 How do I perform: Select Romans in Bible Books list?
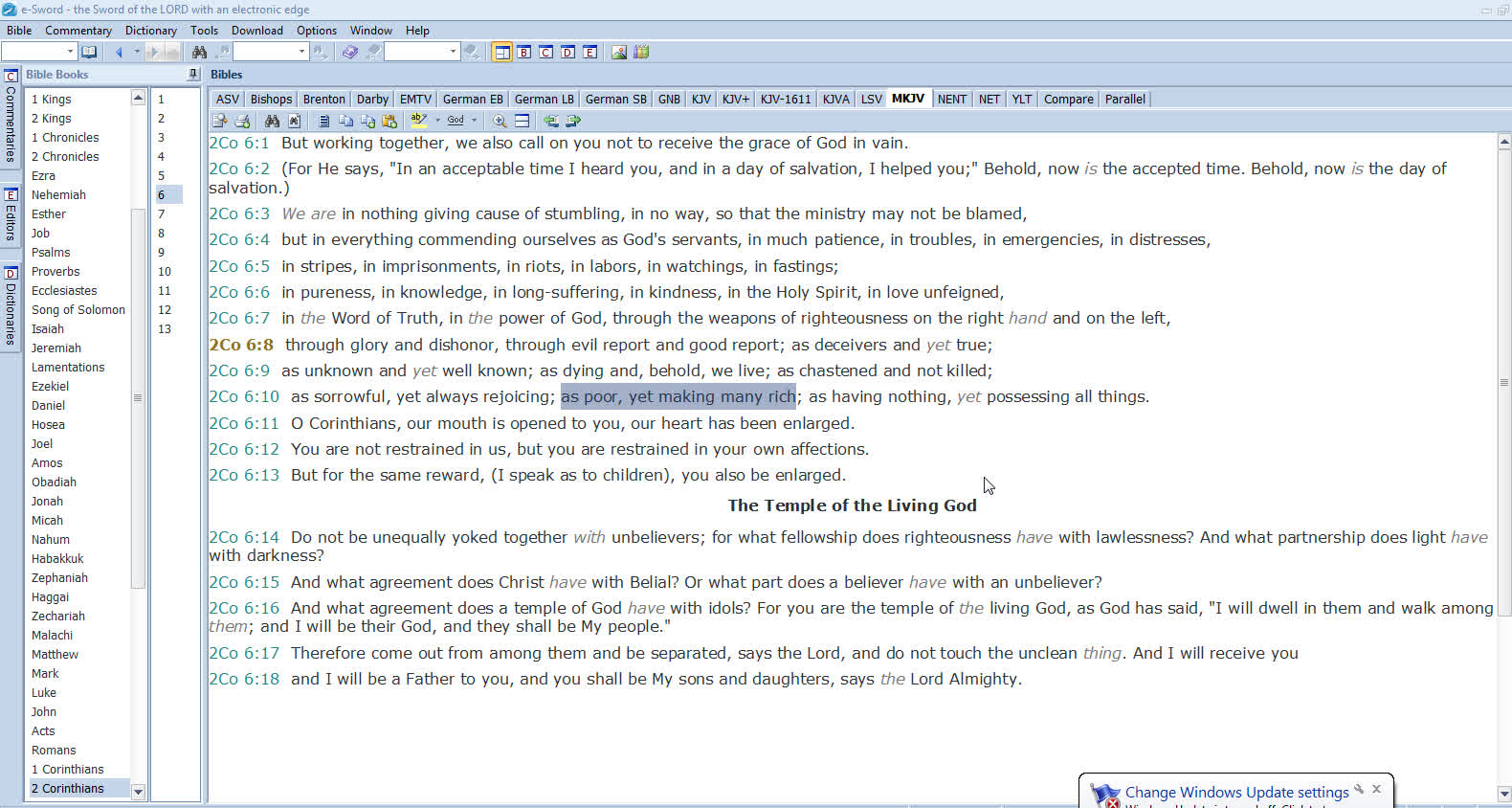(x=54, y=750)
